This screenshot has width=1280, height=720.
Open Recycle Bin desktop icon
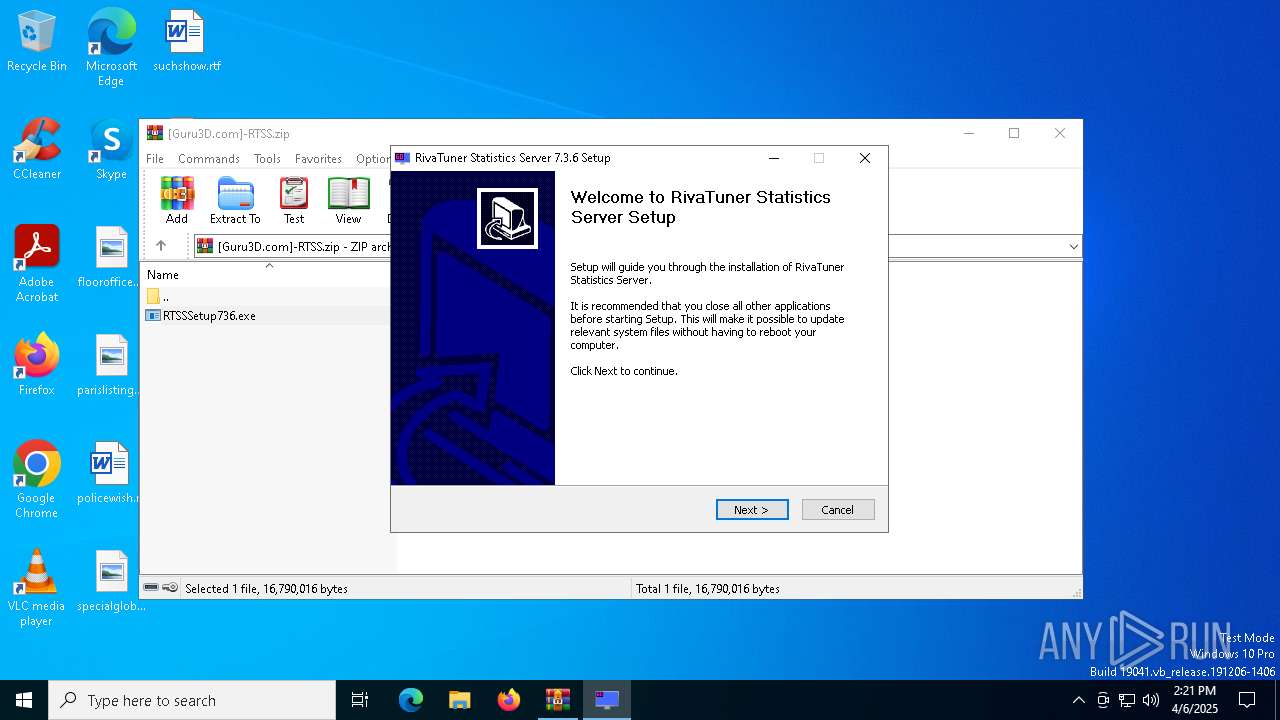(37, 41)
